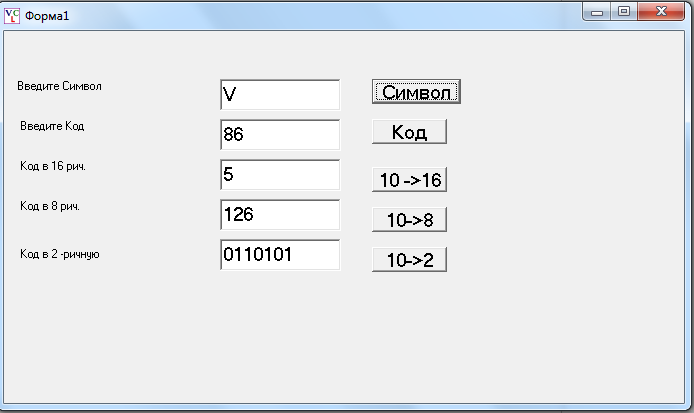This screenshot has height=413, width=694.
Task: Click the Форма1 title bar text
Action: click(x=47, y=16)
